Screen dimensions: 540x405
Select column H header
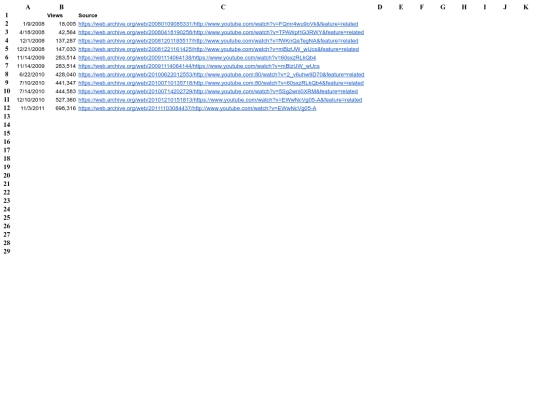coord(464,7)
